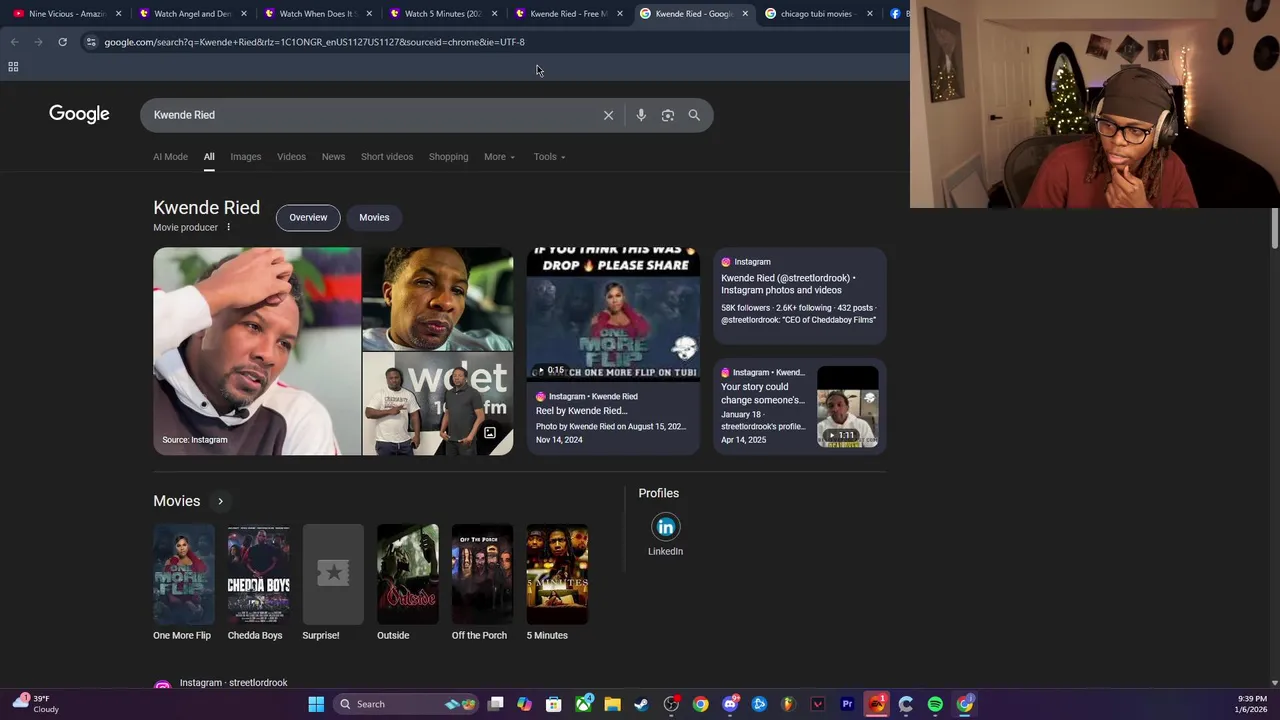Start voice search with the microphone icon
1280x720 pixels.
coord(641,115)
